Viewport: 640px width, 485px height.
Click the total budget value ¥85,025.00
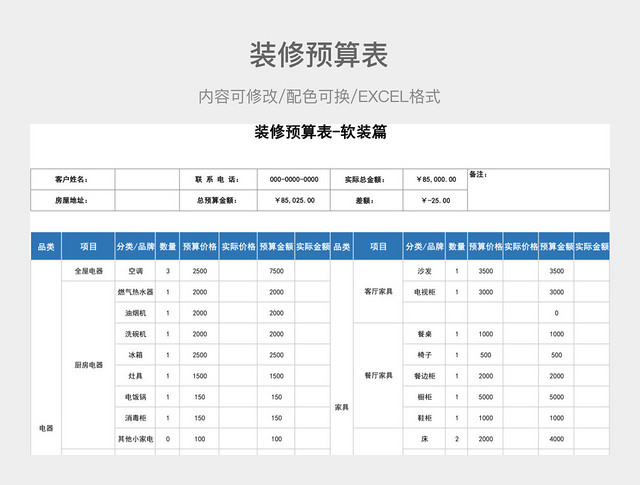[294, 200]
